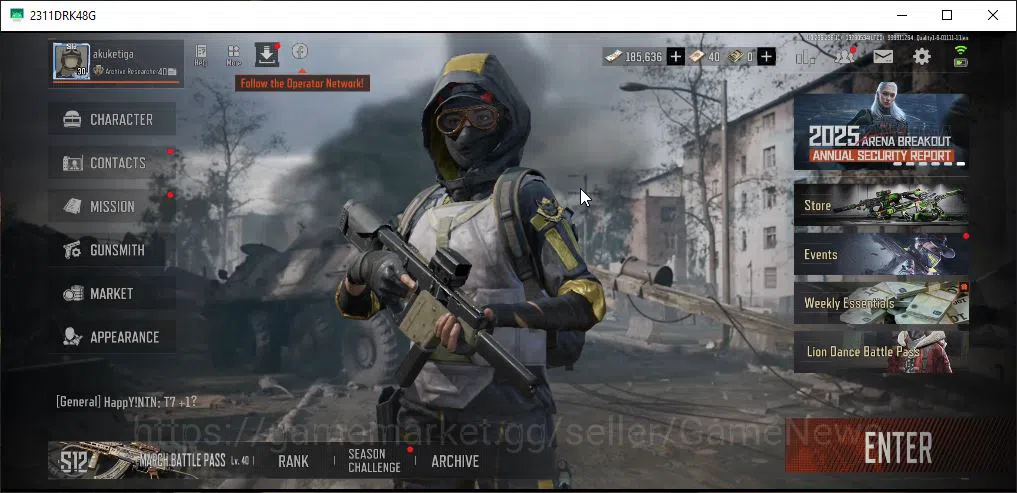Viewport: 1017px width, 493px height.
Task: Click the ENTER button
Action: coord(898,448)
